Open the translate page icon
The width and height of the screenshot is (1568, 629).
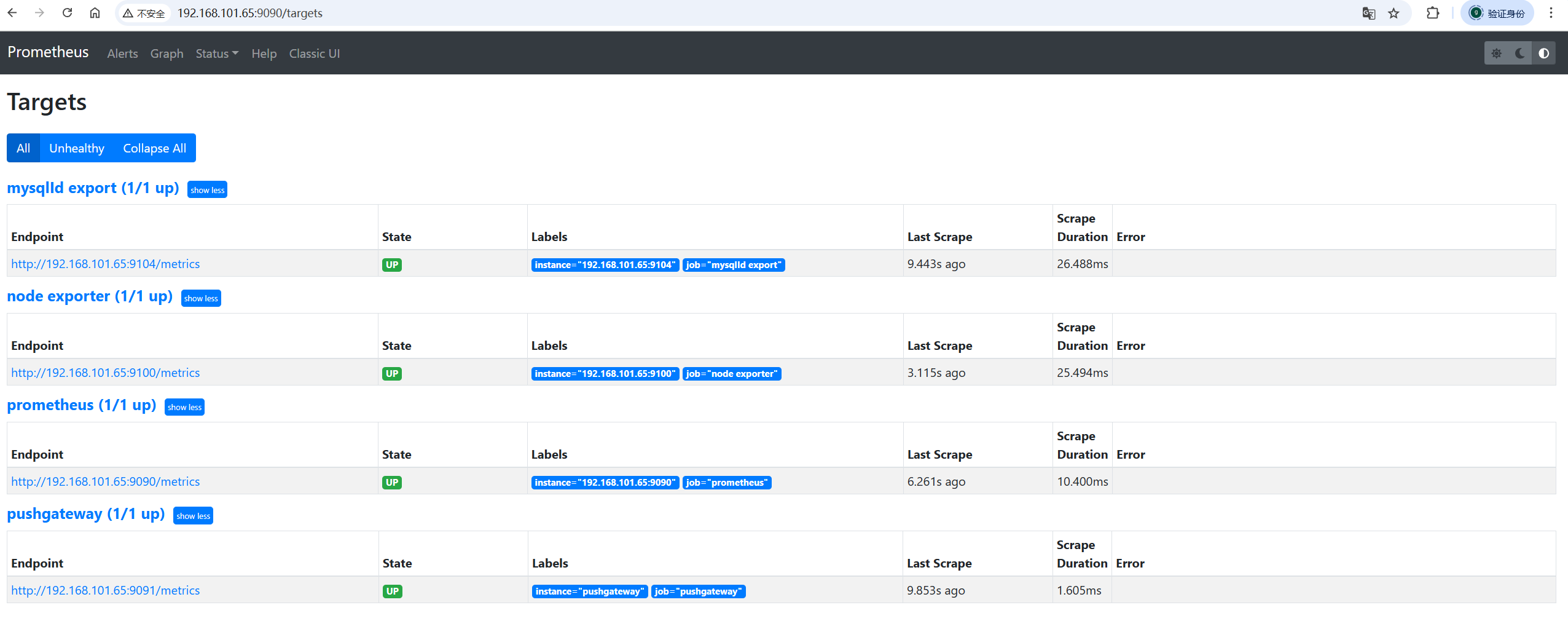coord(1368,13)
